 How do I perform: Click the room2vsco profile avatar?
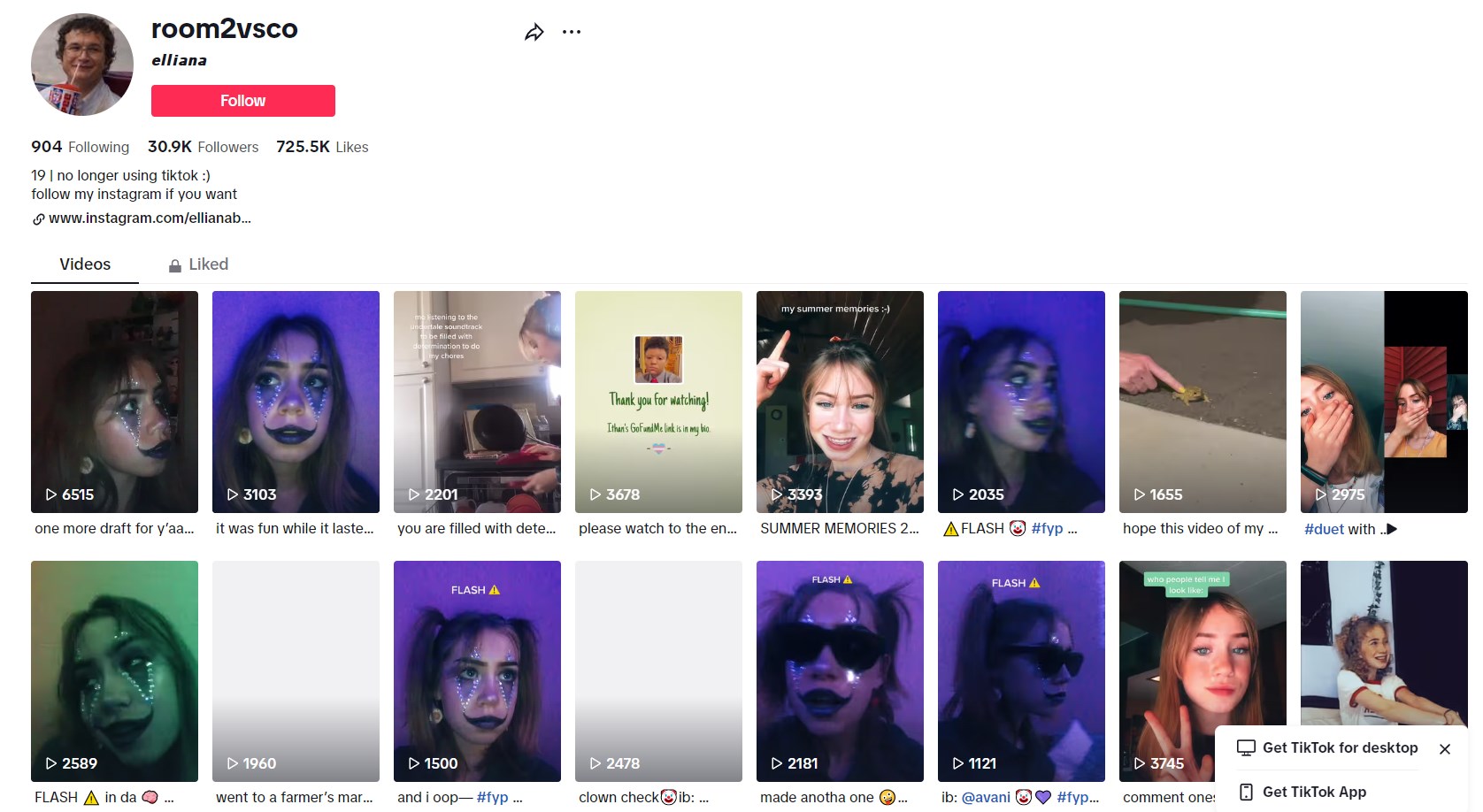pyautogui.click(x=82, y=65)
